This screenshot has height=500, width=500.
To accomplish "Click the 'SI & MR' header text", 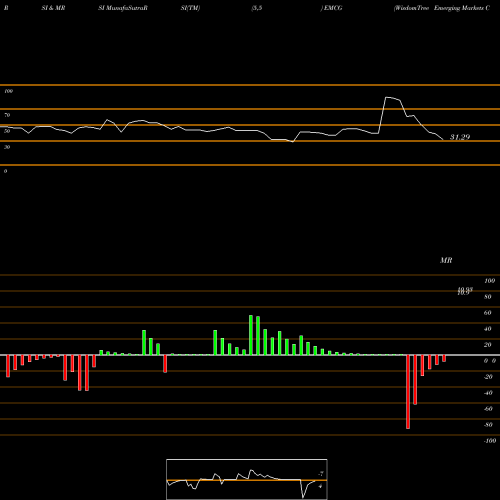I will [x=53, y=8].
